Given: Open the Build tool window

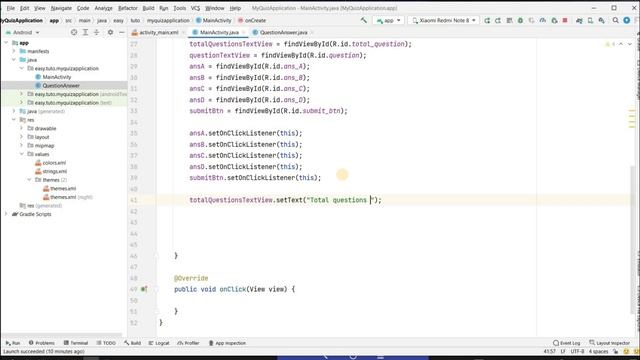Looking at the screenshot, I should point(133,343).
